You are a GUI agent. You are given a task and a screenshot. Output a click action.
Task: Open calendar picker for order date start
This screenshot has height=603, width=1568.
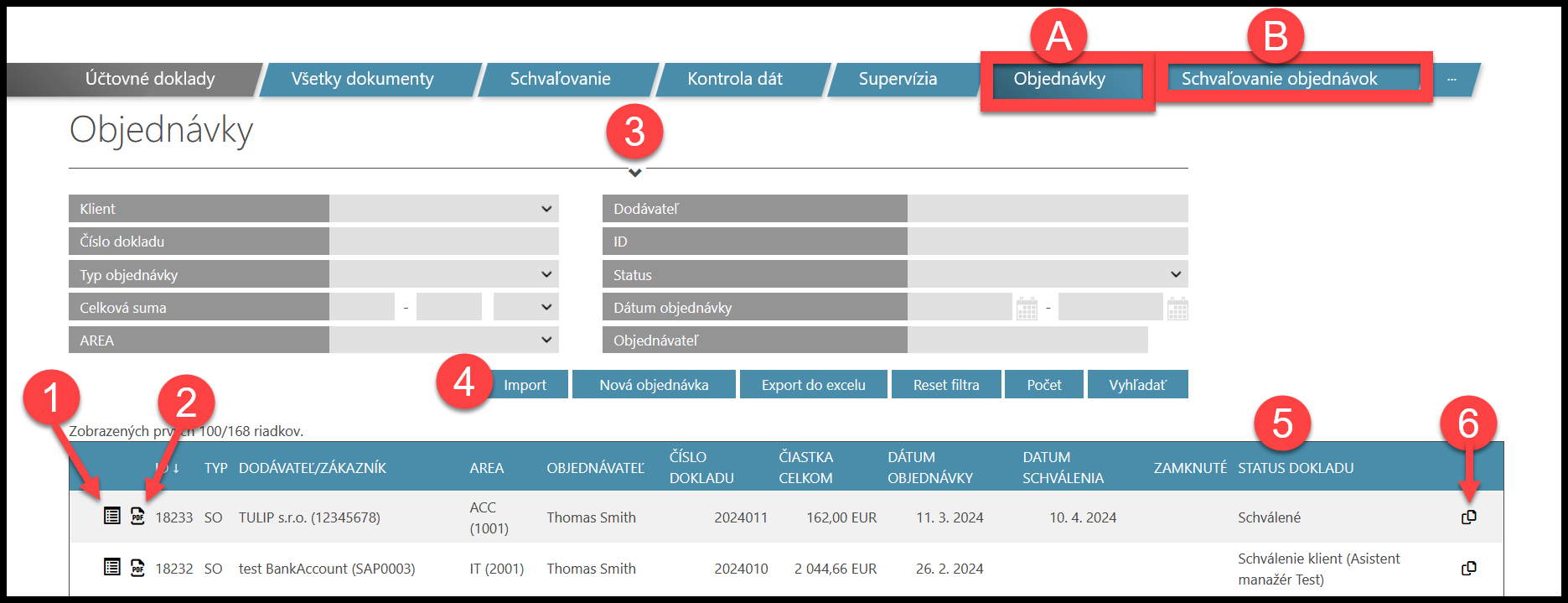click(1027, 309)
